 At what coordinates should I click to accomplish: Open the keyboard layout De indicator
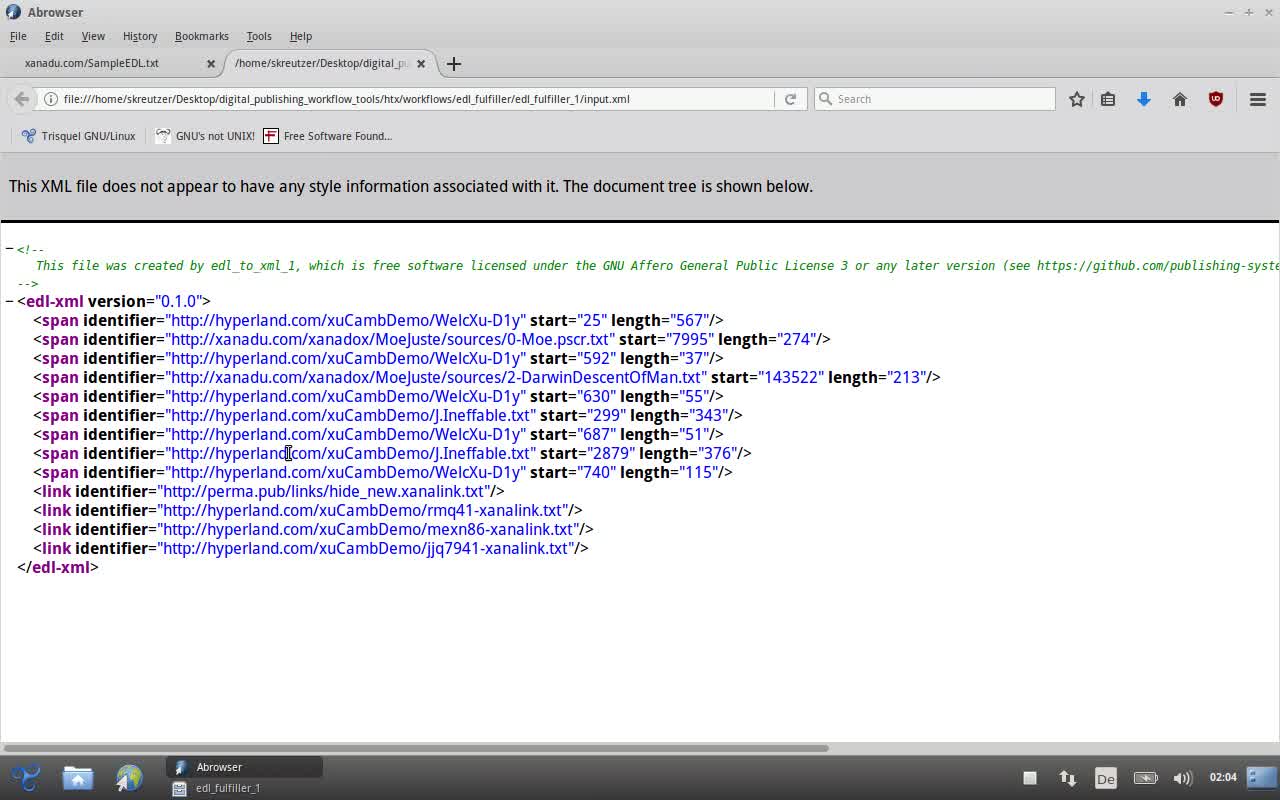point(1105,777)
